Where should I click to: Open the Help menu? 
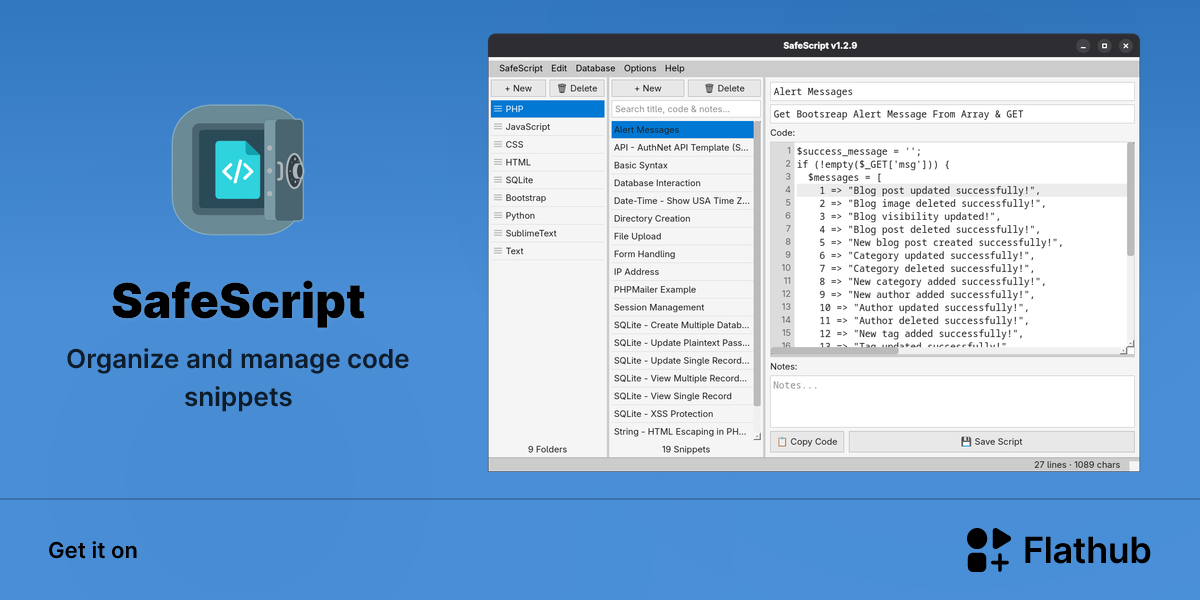pyautogui.click(x=675, y=68)
